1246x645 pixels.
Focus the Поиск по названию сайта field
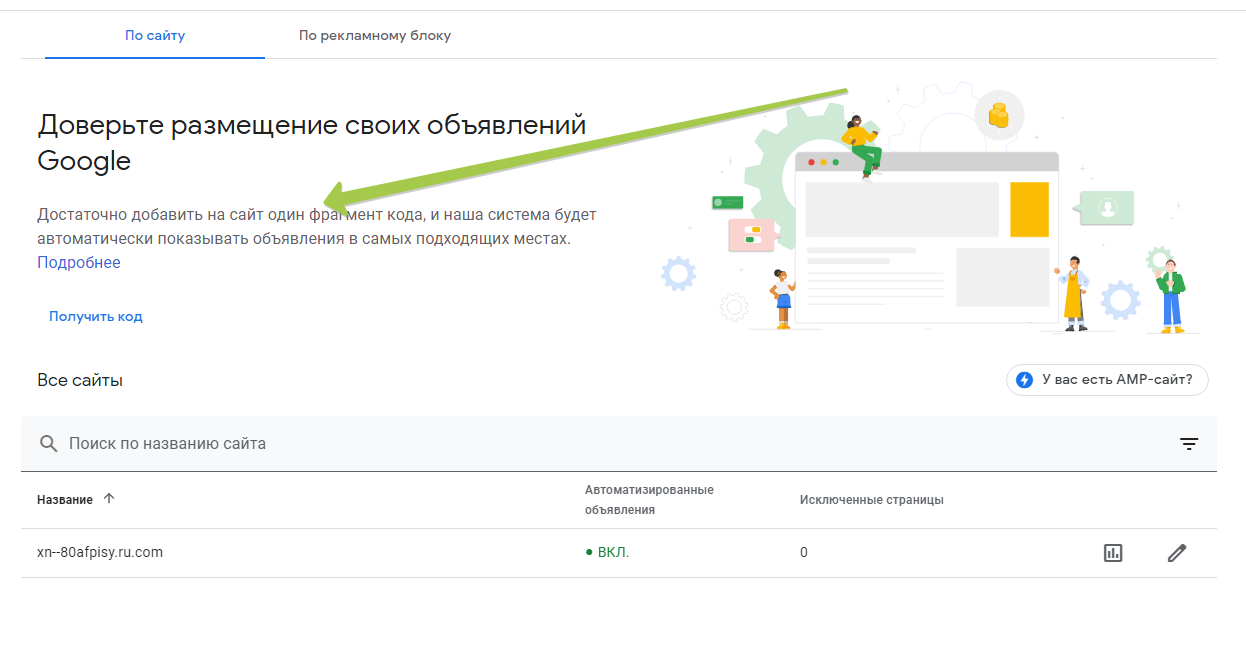coord(618,443)
